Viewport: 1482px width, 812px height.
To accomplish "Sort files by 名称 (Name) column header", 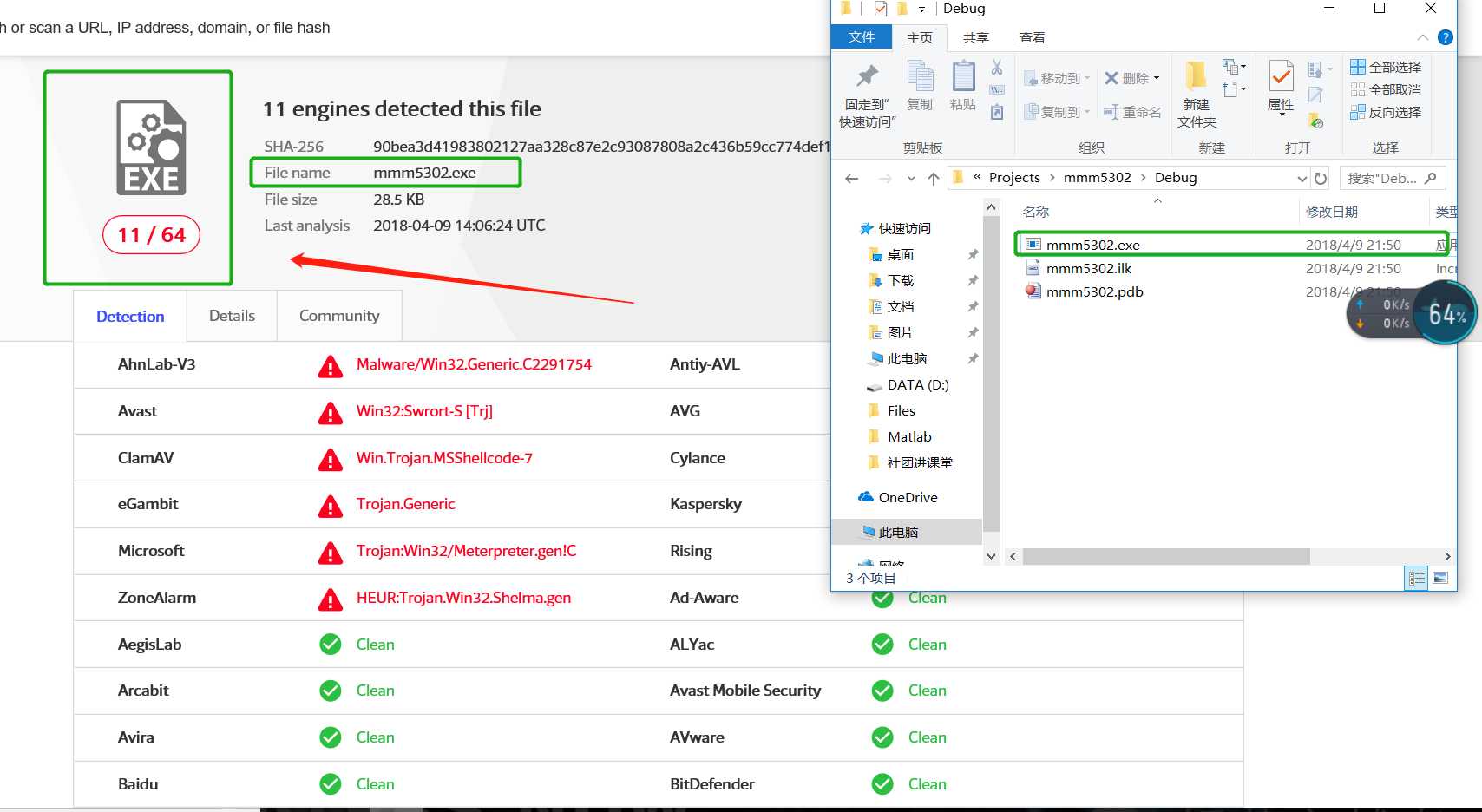I will pyautogui.click(x=1036, y=212).
